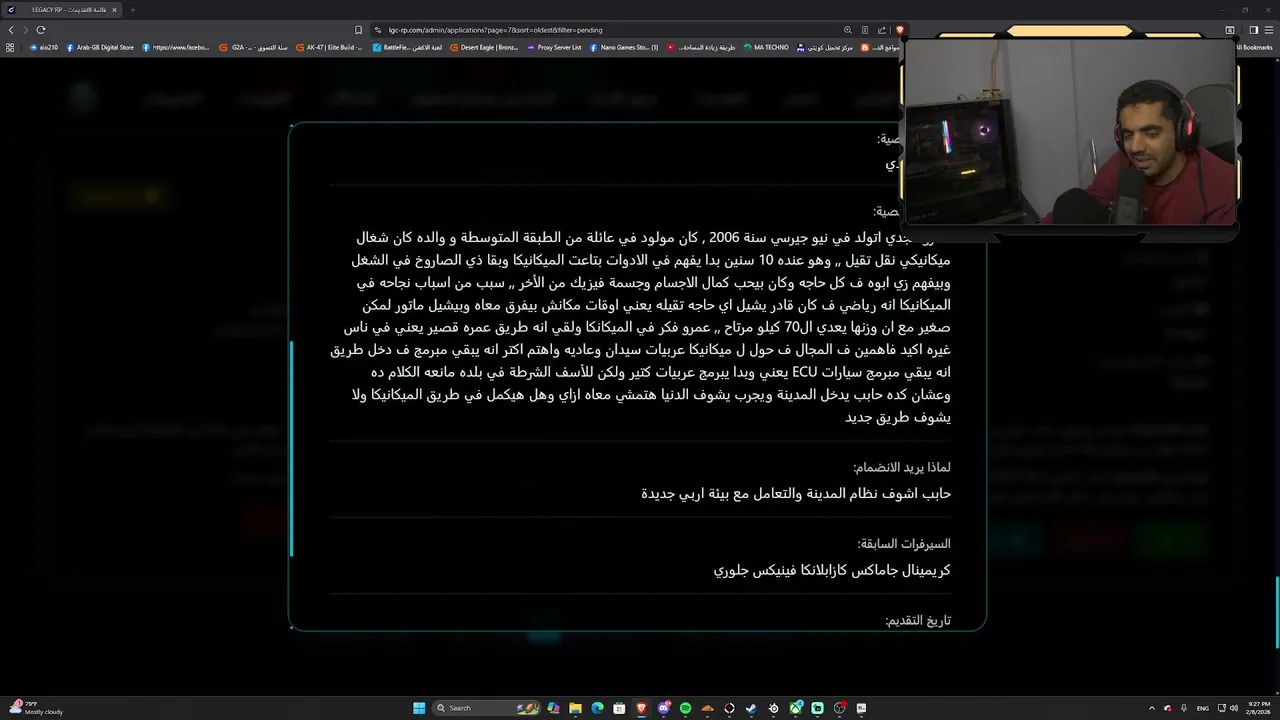The image size is (1280, 720).
Task: Open Discord from the taskbar
Action: pyautogui.click(x=663, y=708)
